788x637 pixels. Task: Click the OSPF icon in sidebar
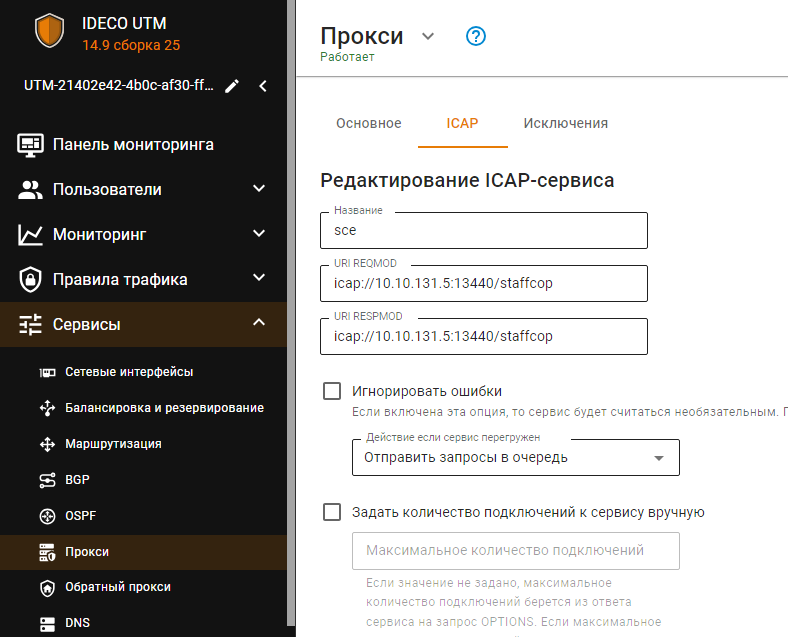[46, 516]
